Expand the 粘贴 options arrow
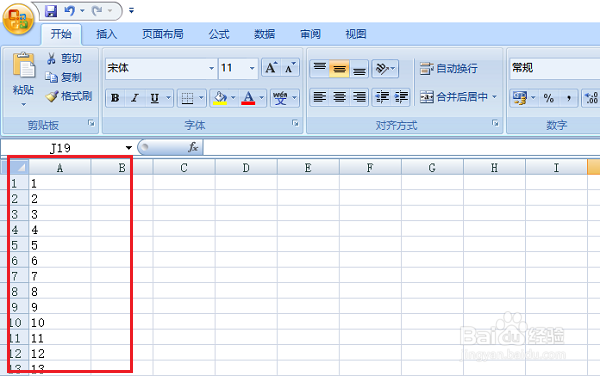Screen dimensions: 600x376 point(23,104)
